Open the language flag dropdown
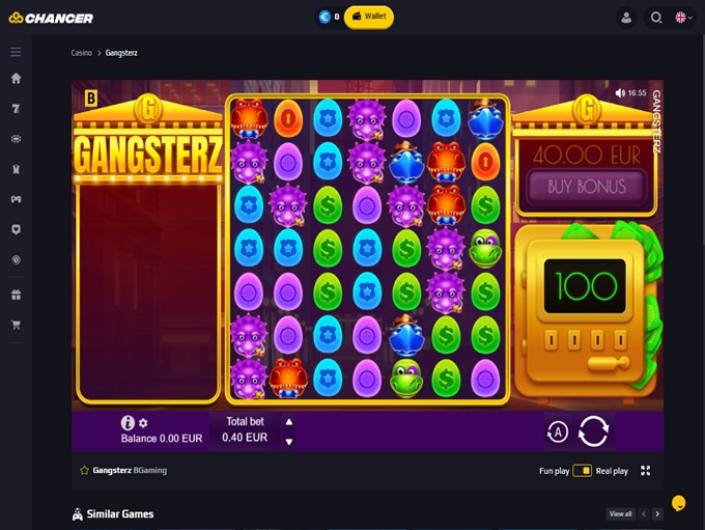 (684, 18)
